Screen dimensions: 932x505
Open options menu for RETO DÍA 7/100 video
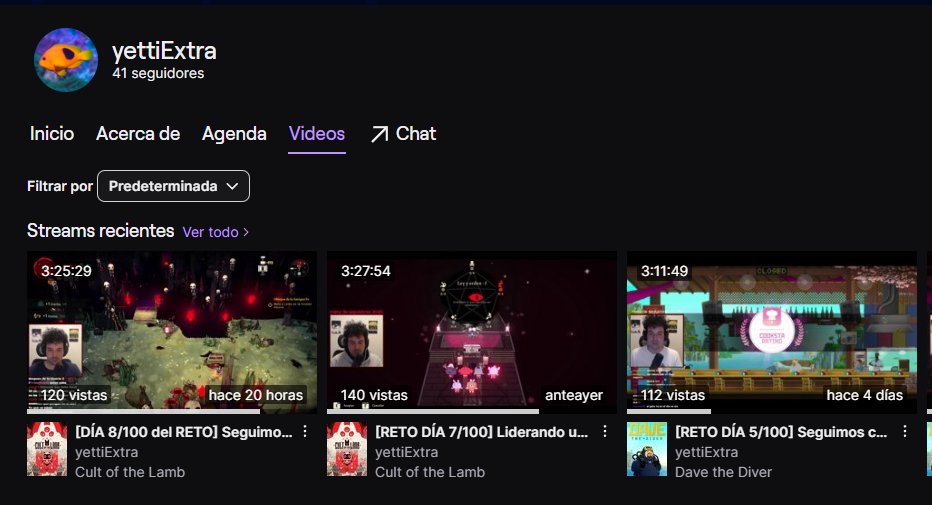[604, 431]
